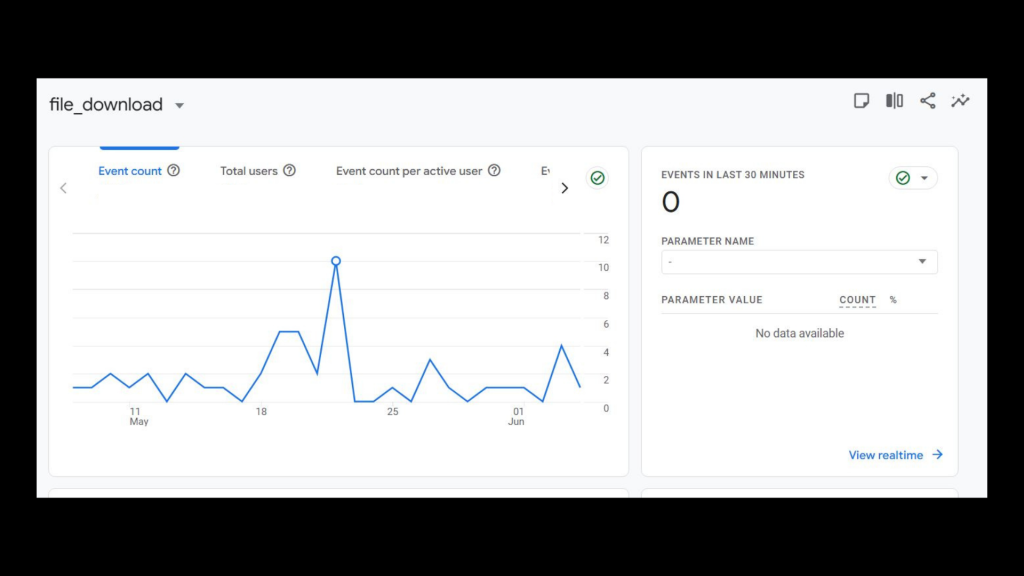Sort by the COUNT column header
The height and width of the screenshot is (576, 1024).
click(x=857, y=300)
